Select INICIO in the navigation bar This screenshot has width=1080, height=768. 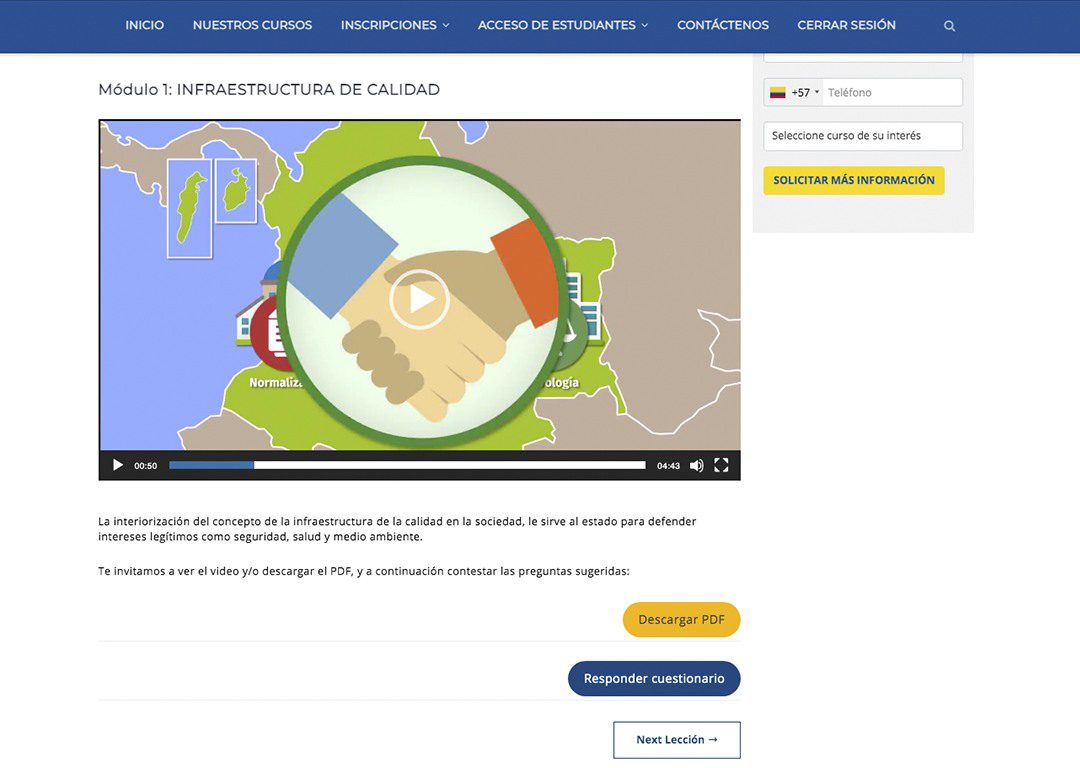[x=144, y=25]
